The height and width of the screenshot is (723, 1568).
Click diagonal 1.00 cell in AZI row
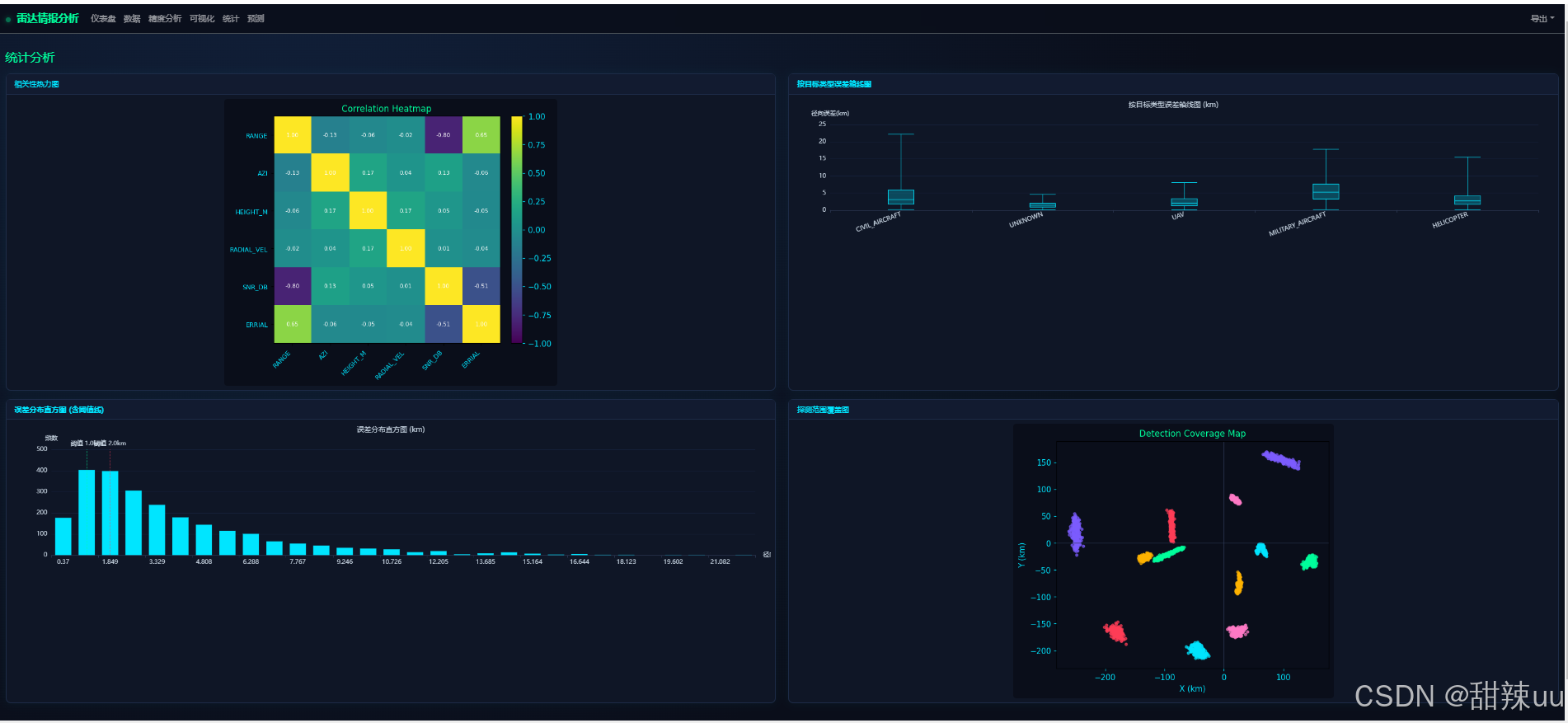point(330,172)
